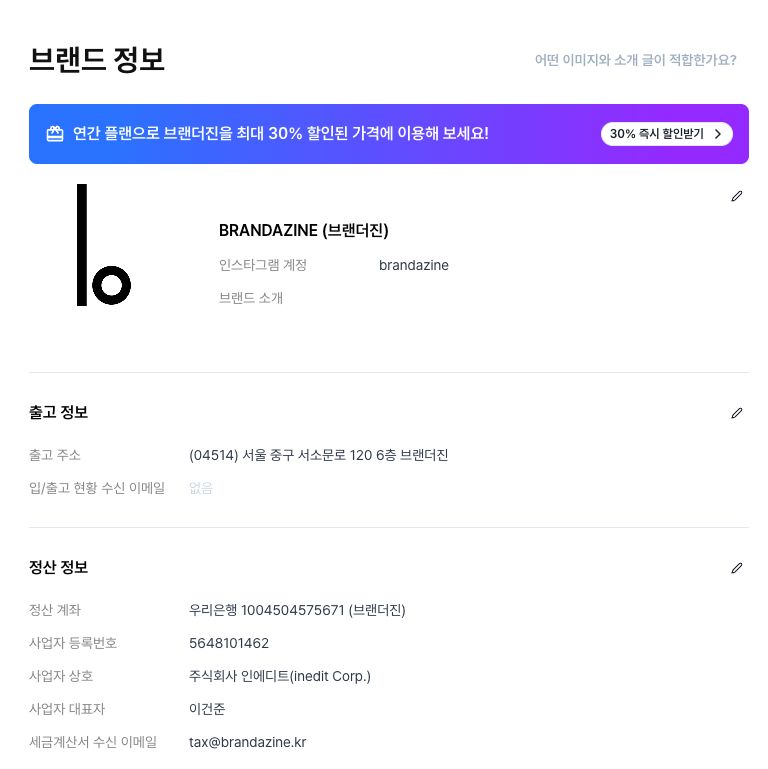Click the 브랜드 정보 page heading
This screenshot has width=768, height=769.
[x=97, y=60]
